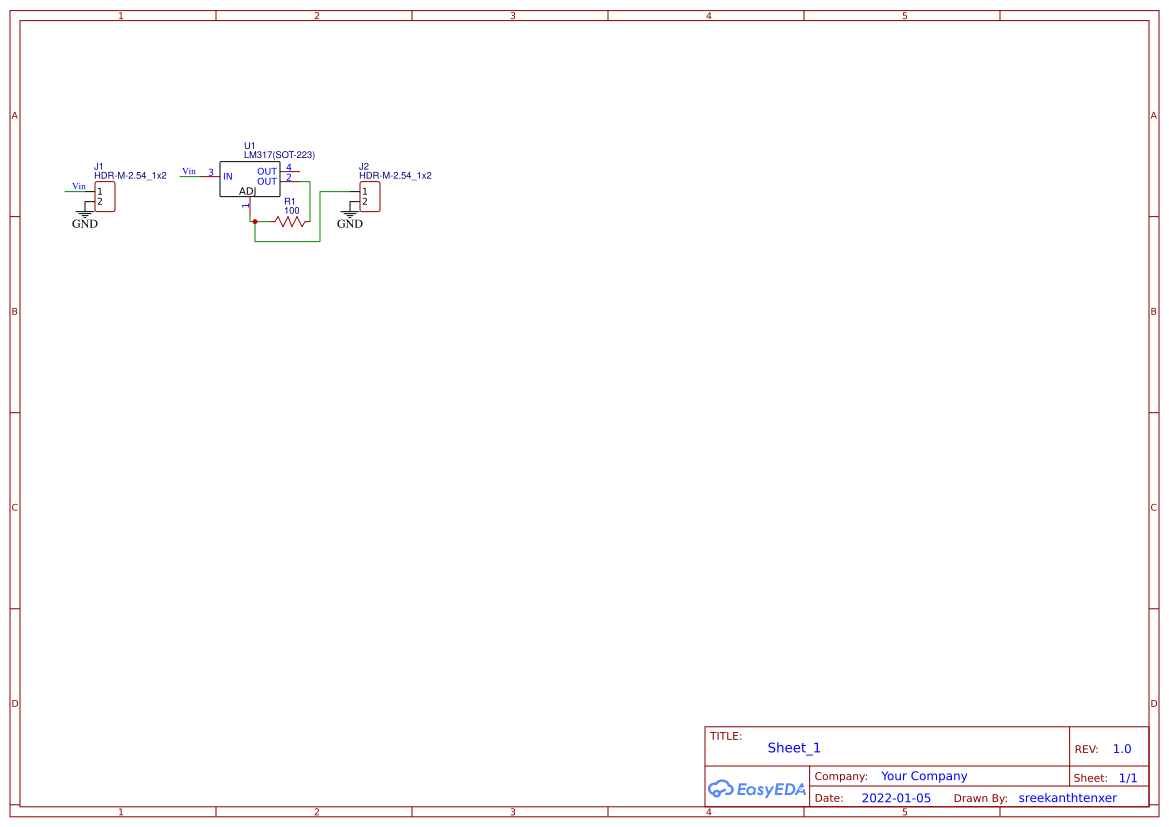The height and width of the screenshot is (827, 1169).
Task: Click the header connector symbol J2
Action: [368, 198]
